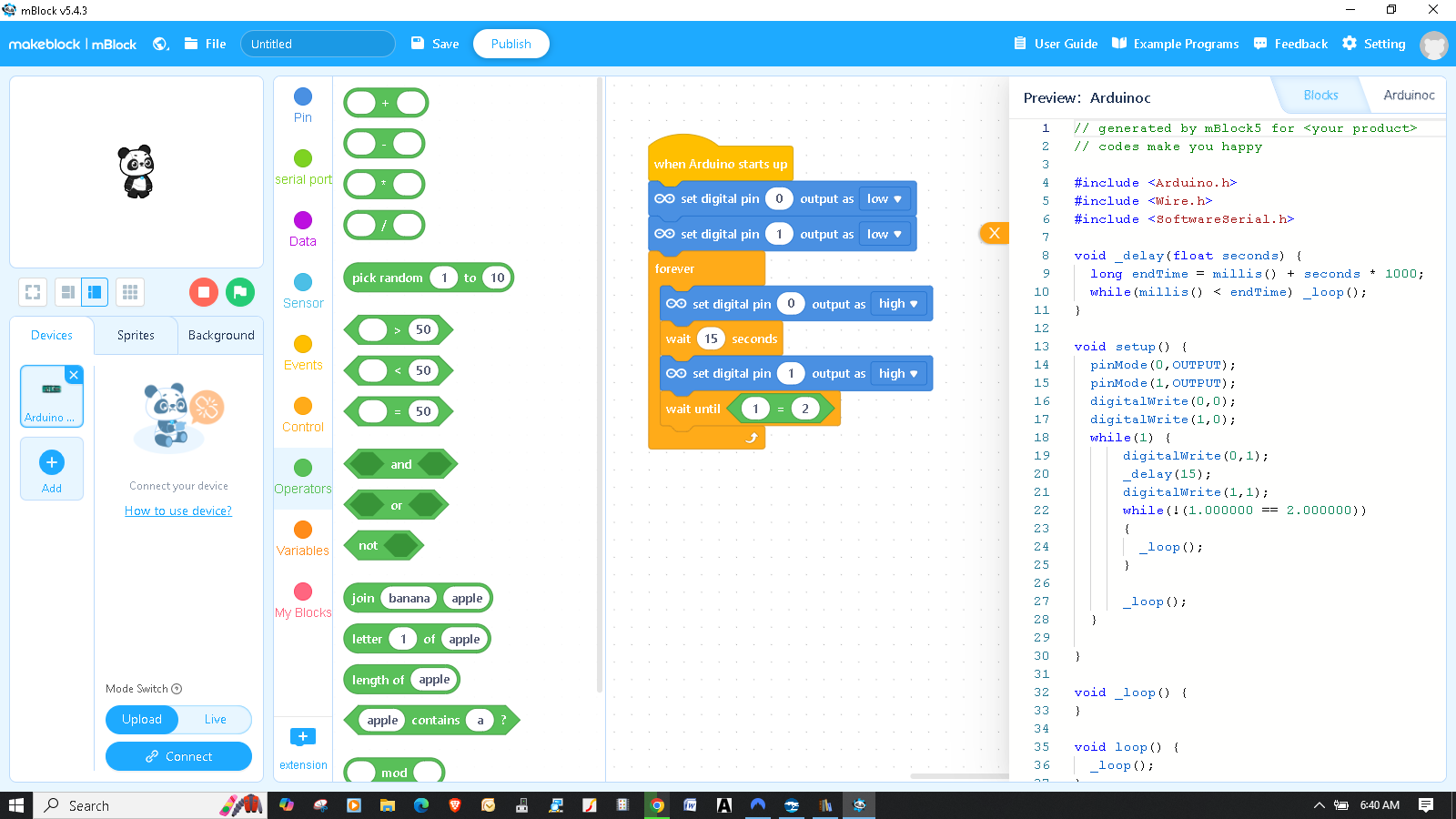This screenshot has width=1456, height=819.
Task: Open dropdown of first pin 0 low
Action: [x=885, y=198]
